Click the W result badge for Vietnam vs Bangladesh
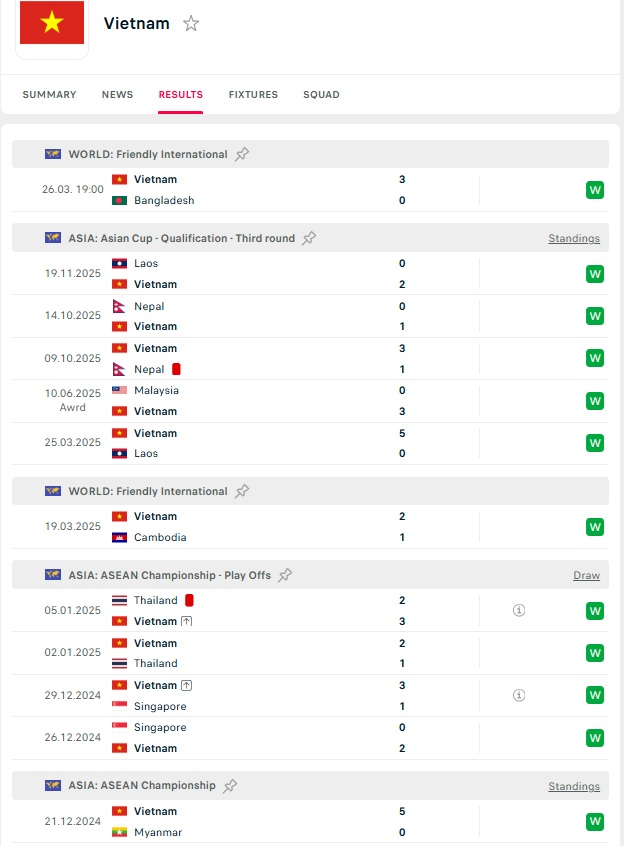Screen dimensions: 624x846 [x=595, y=189]
